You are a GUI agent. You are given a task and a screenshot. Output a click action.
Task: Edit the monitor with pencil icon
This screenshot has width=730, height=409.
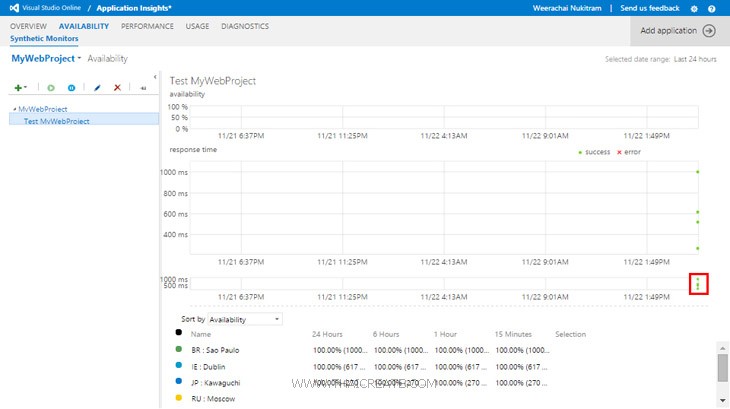click(97, 87)
